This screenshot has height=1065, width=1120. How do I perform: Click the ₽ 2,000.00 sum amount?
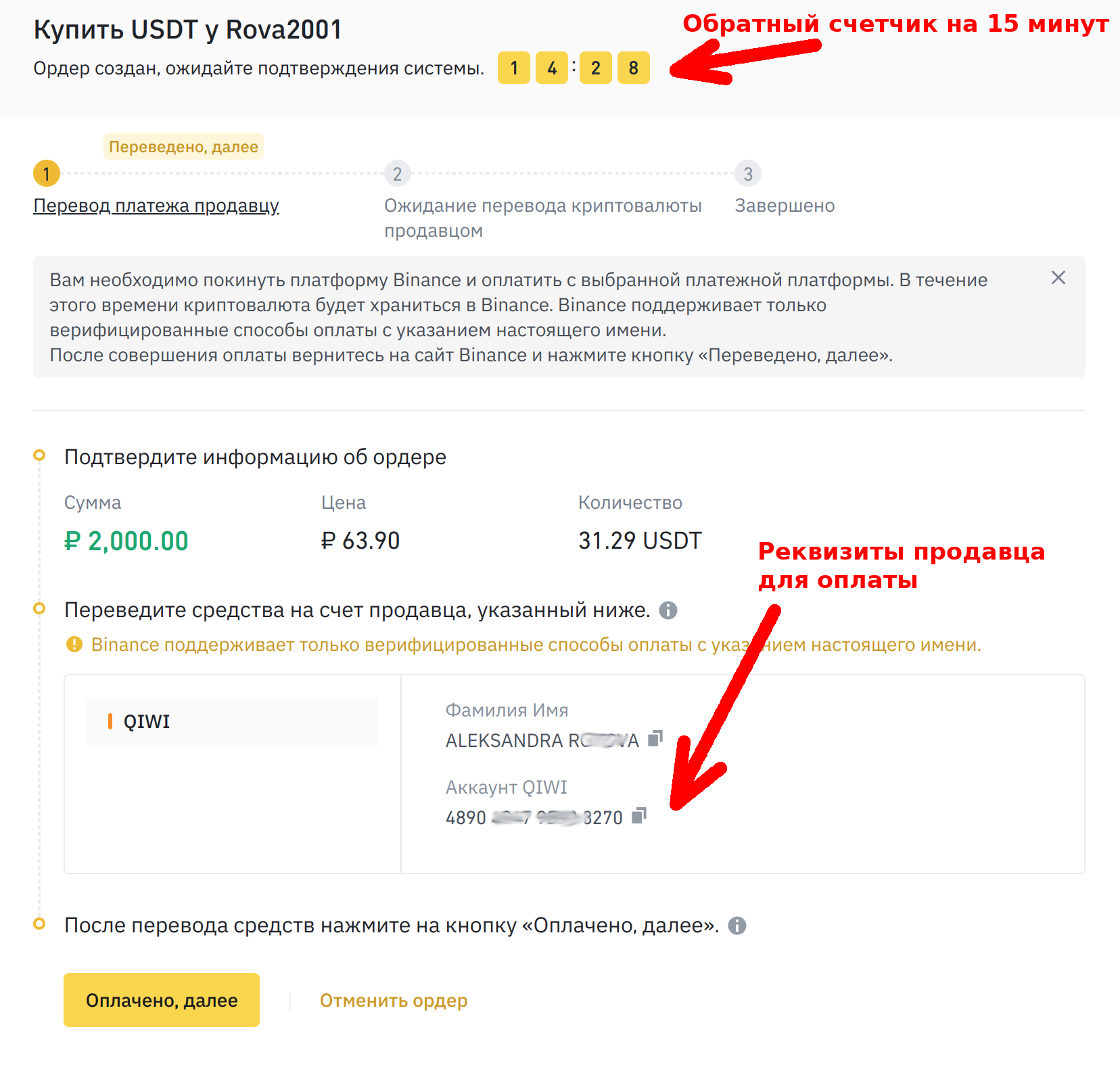126,541
